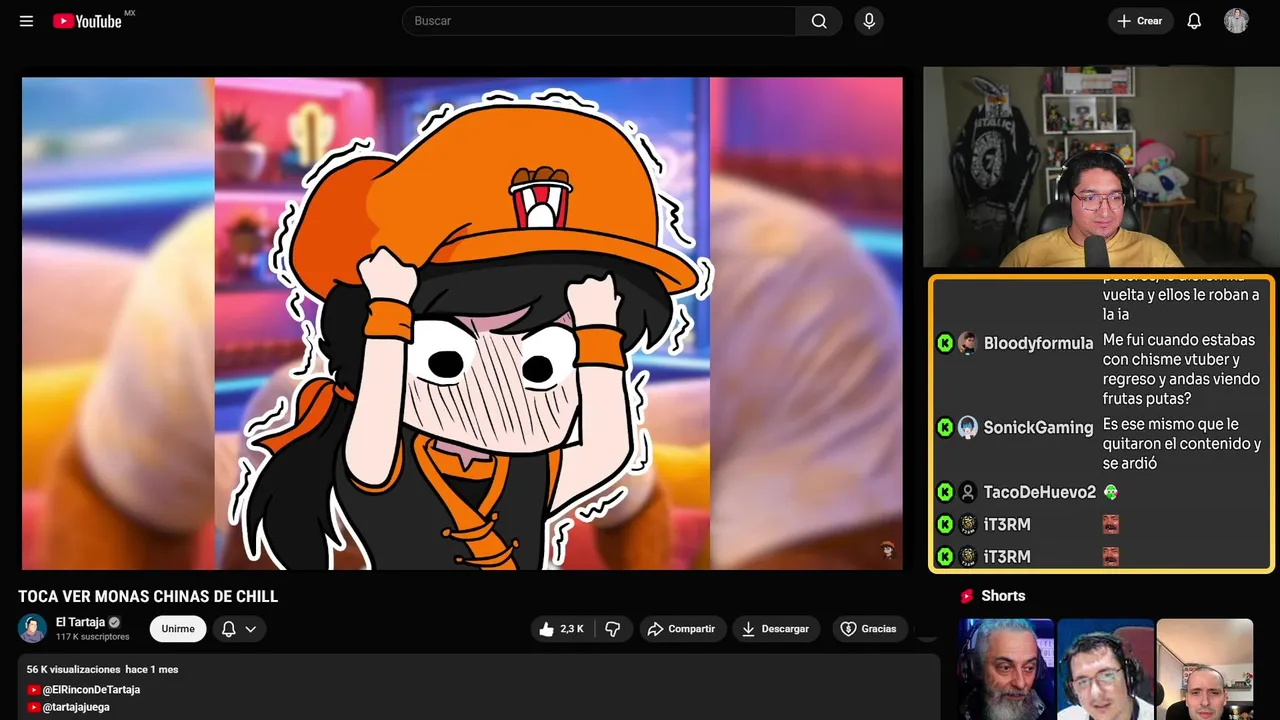The image size is (1280, 720).
Task: Click Bloodyformula's green K badge
Action: coord(945,343)
